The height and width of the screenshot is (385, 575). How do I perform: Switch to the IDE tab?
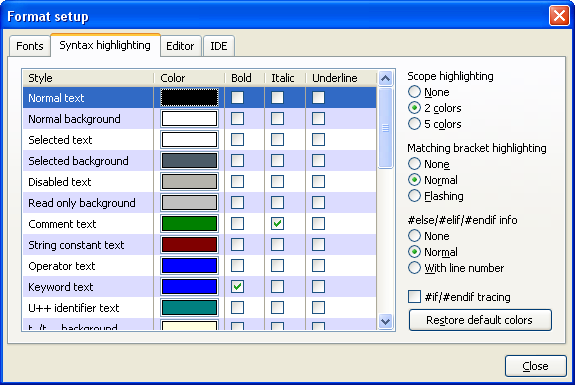point(219,46)
